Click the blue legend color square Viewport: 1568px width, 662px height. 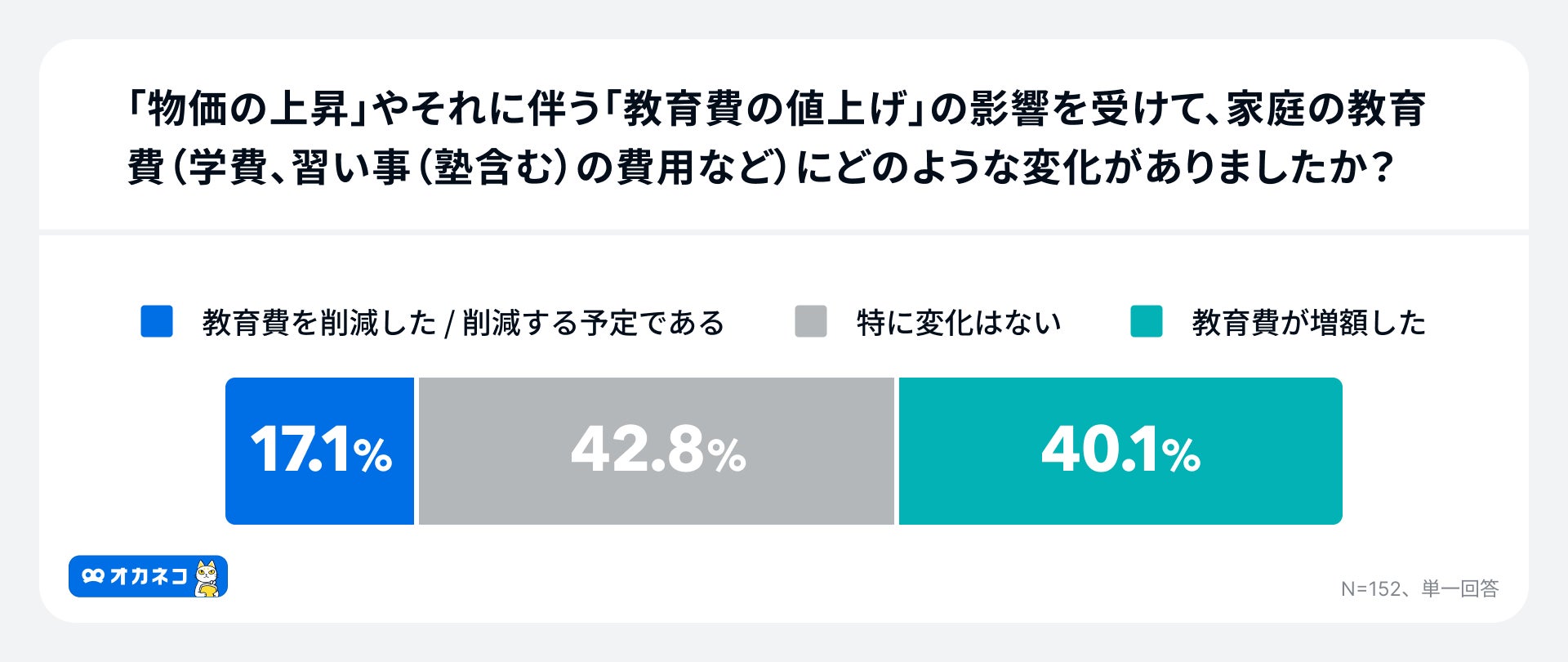click(157, 322)
